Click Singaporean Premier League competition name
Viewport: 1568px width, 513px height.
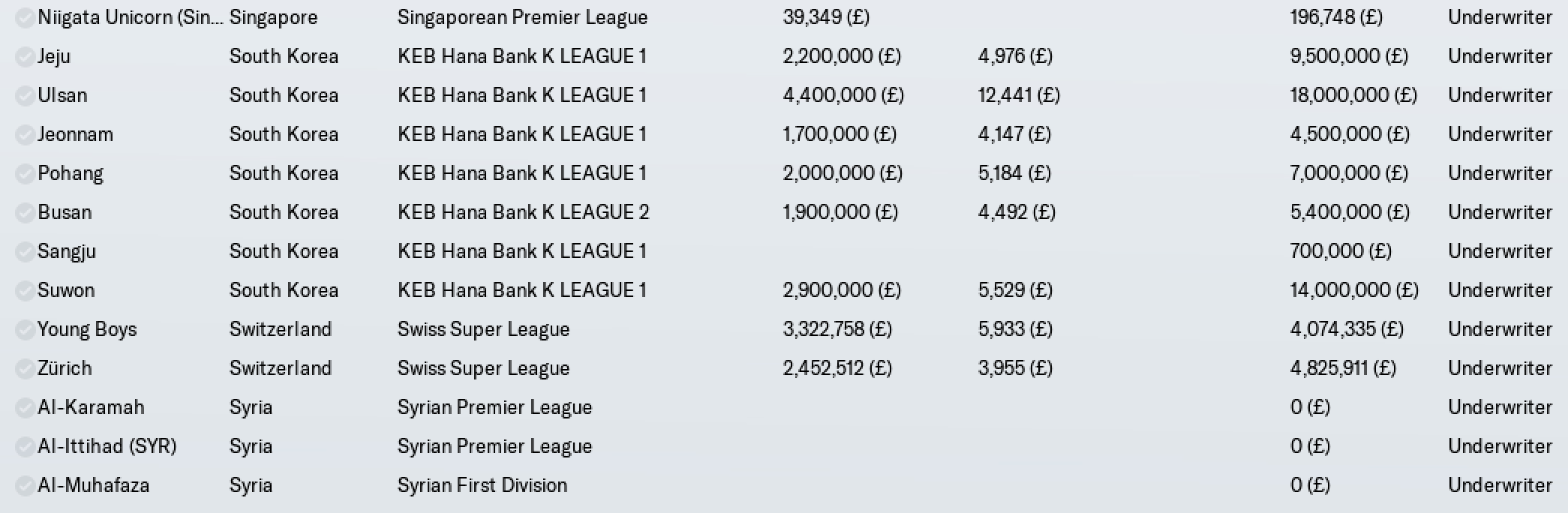tap(522, 17)
